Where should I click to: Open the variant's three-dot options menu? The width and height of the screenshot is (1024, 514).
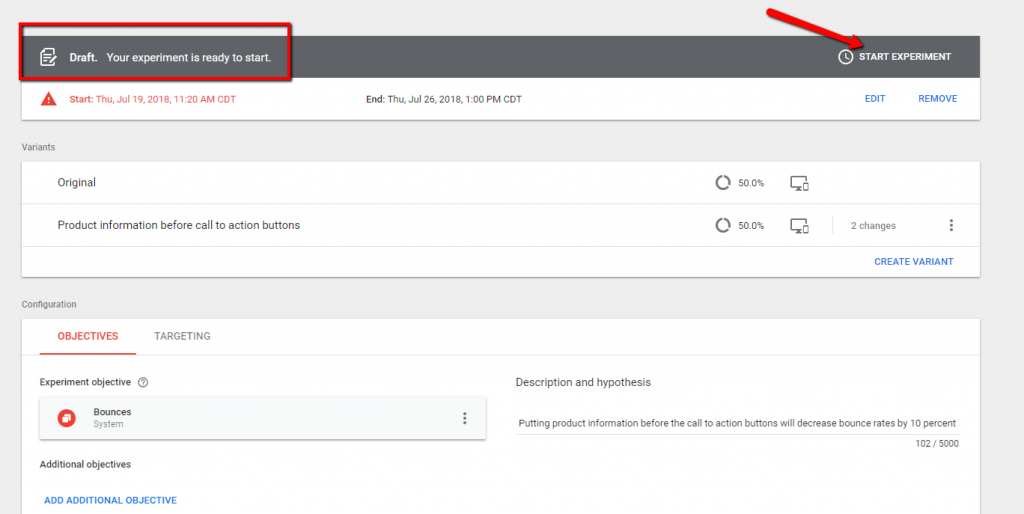951,226
